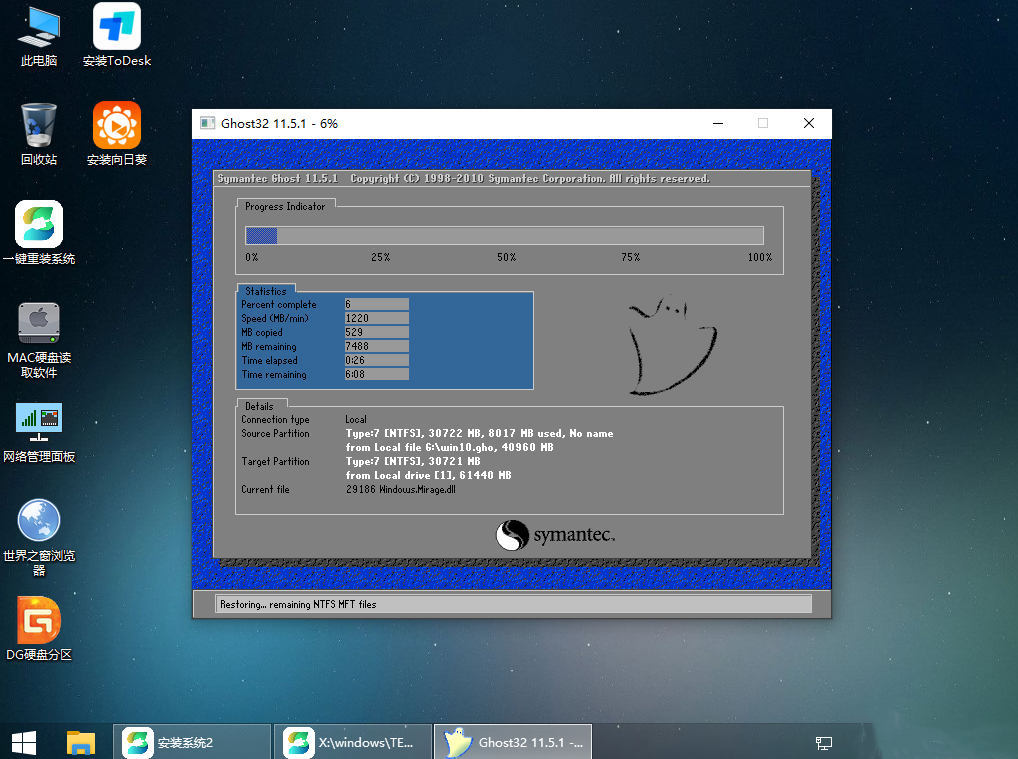This screenshot has height=759, width=1018.
Task: Launch the MAC硬盘读取软件 utility
Action: 39,325
